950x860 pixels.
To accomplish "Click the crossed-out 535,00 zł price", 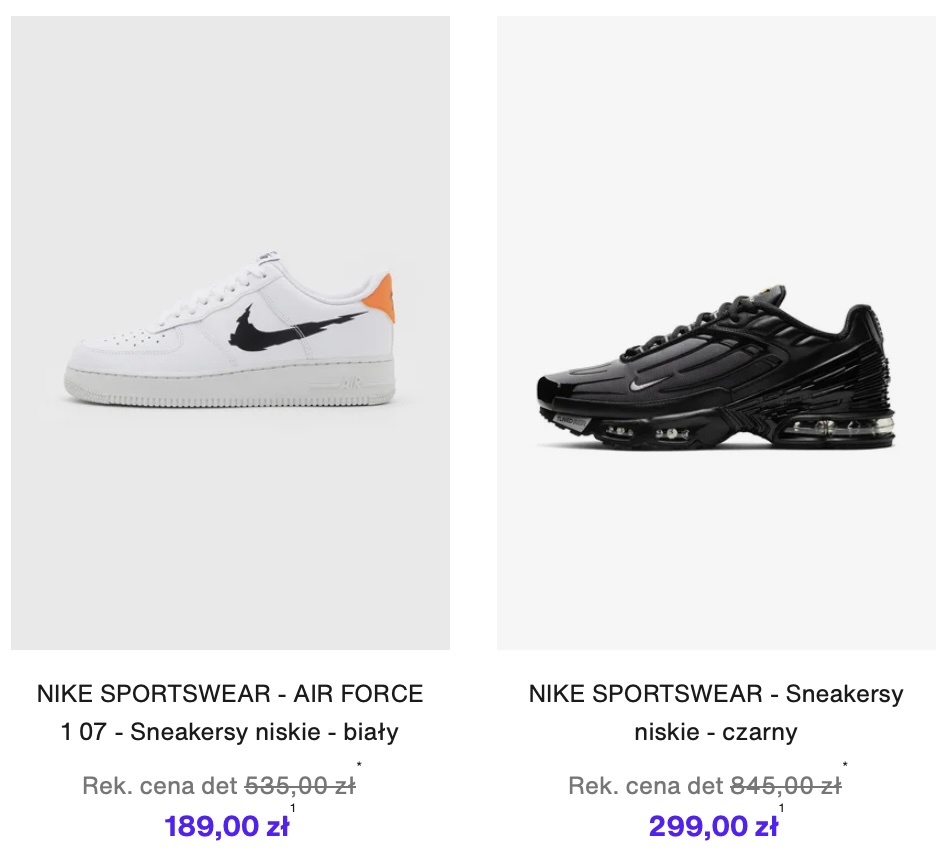I will [300, 786].
